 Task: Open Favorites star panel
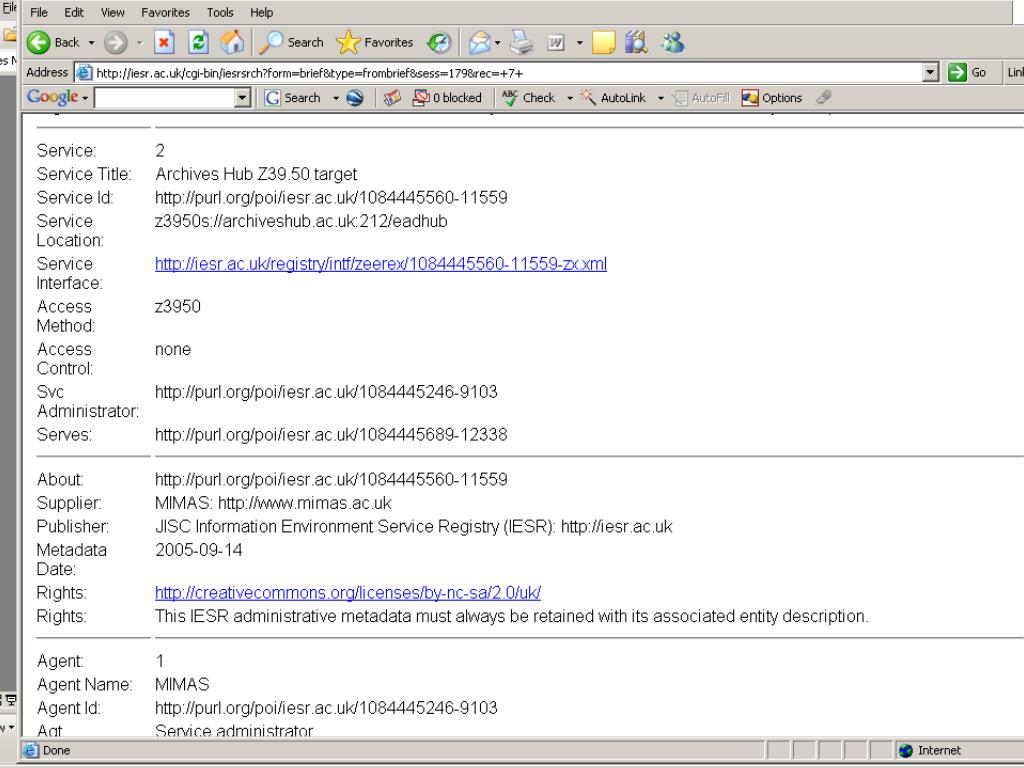(x=375, y=43)
